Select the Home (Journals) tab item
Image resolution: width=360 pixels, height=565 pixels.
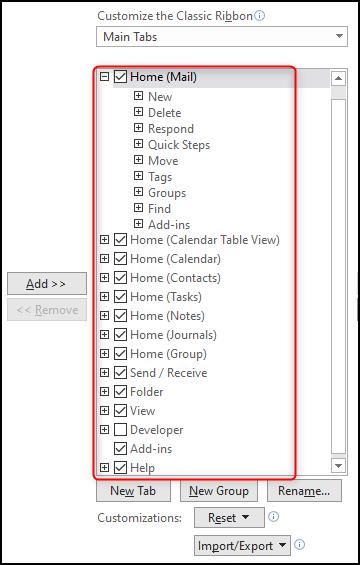point(173,335)
